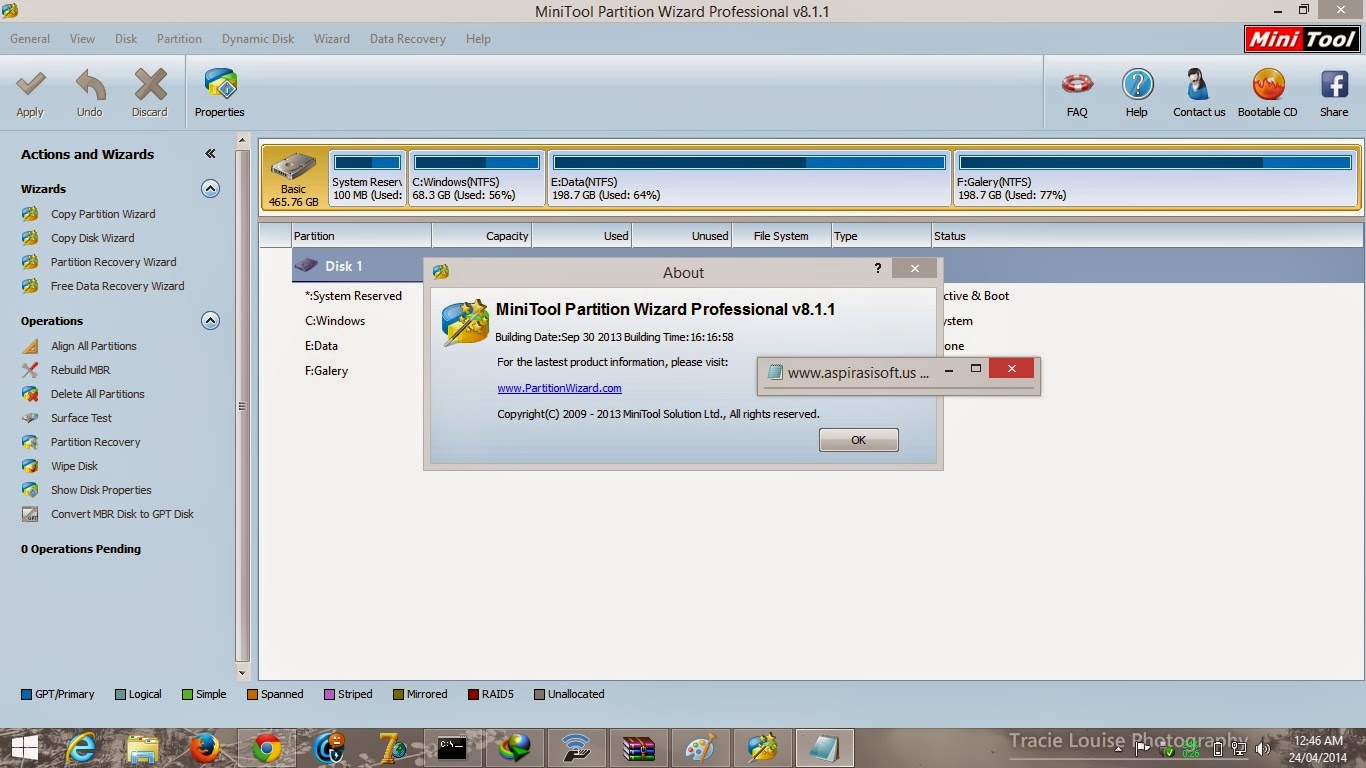Screen dimensions: 1366x768
Task: Select the E:Data row in the list
Action: 321,346
